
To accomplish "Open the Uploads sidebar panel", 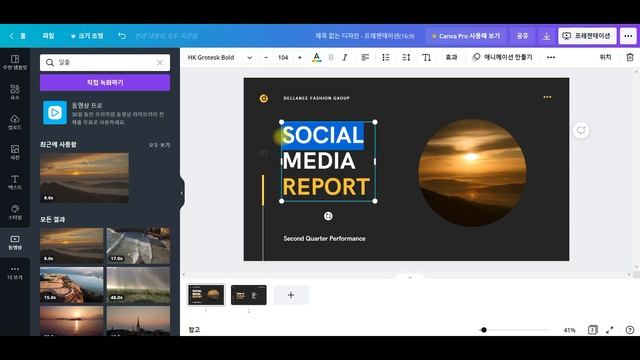I will coord(15,122).
